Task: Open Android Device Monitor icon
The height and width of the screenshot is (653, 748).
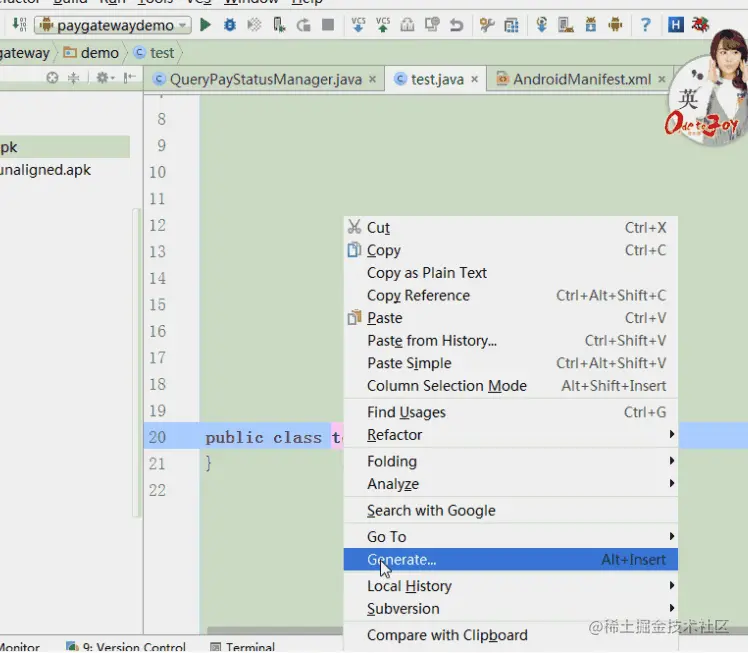Action: click(615, 24)
